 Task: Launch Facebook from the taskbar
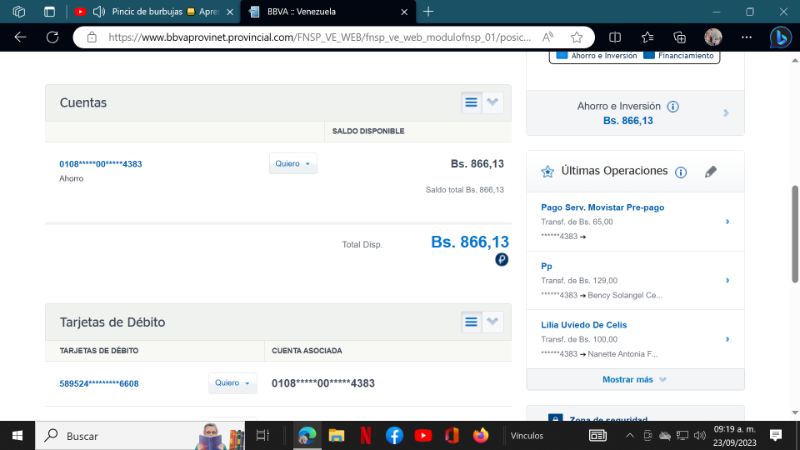[x=394, y=436]
